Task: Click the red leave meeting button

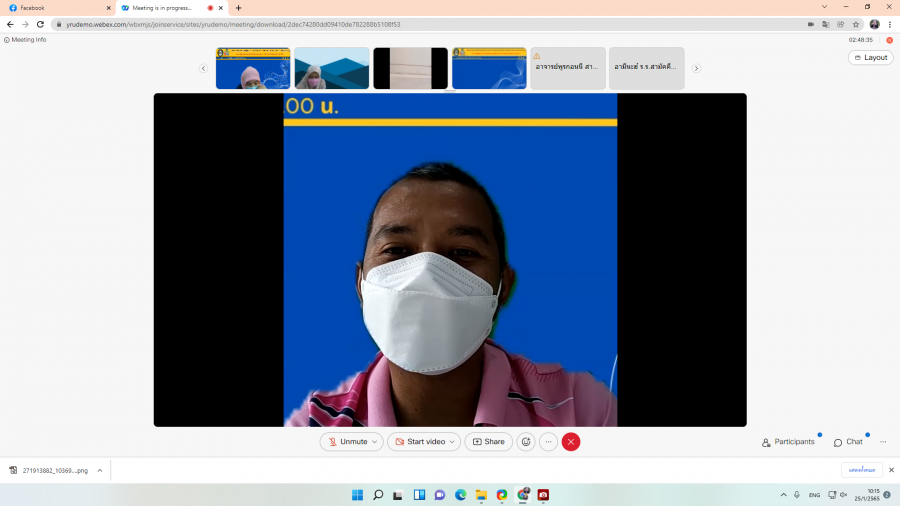Action: [x=571, y=442]
